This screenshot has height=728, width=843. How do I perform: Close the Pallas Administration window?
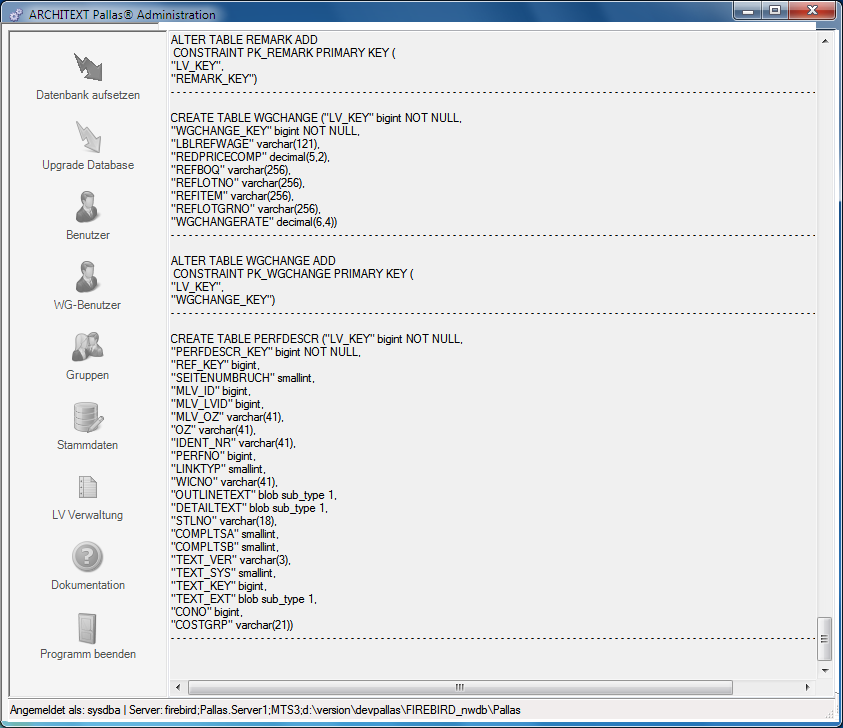812,10
